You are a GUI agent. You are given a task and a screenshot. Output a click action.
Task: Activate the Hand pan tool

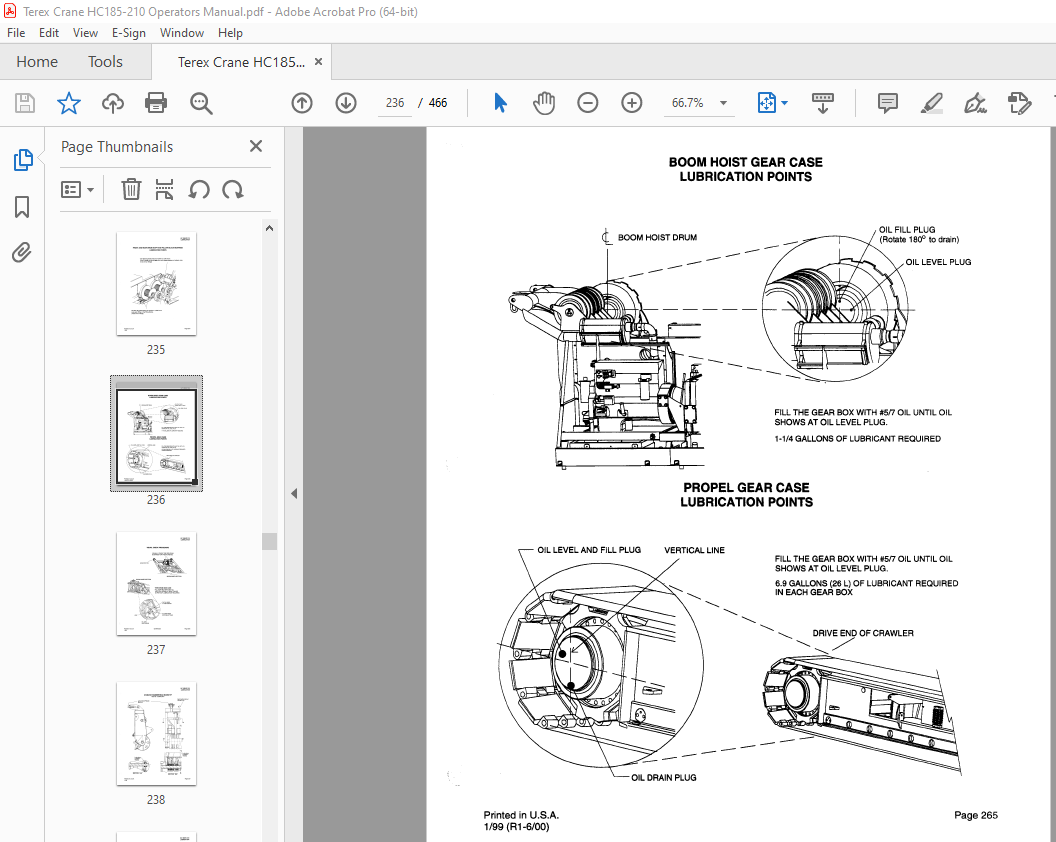tap(544, 103)
